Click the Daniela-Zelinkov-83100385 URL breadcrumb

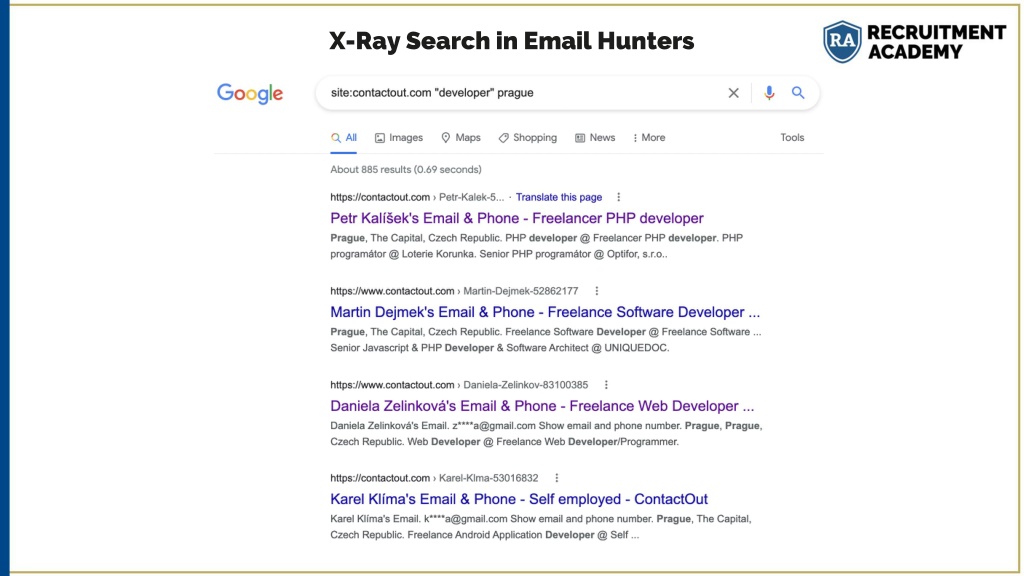click(x=459, y=385)
